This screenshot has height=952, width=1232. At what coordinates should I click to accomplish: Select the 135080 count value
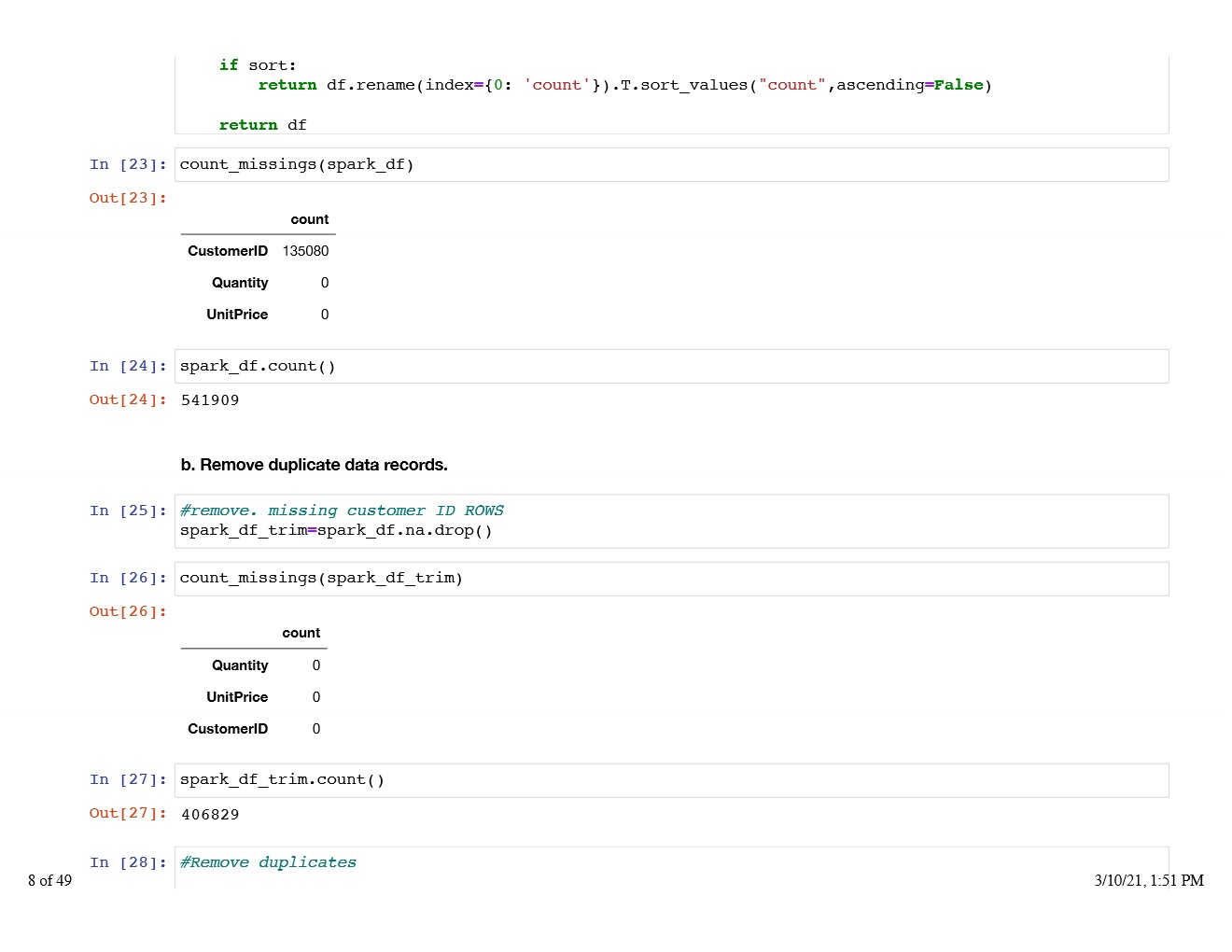click(x=305, y=251)
